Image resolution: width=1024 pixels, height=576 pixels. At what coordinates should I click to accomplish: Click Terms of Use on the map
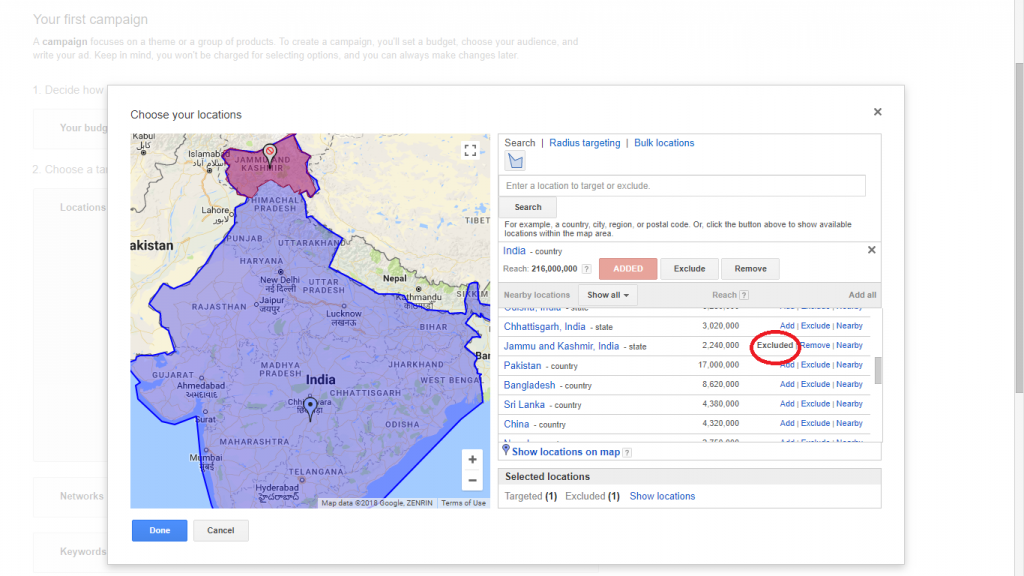coord(463,504)
